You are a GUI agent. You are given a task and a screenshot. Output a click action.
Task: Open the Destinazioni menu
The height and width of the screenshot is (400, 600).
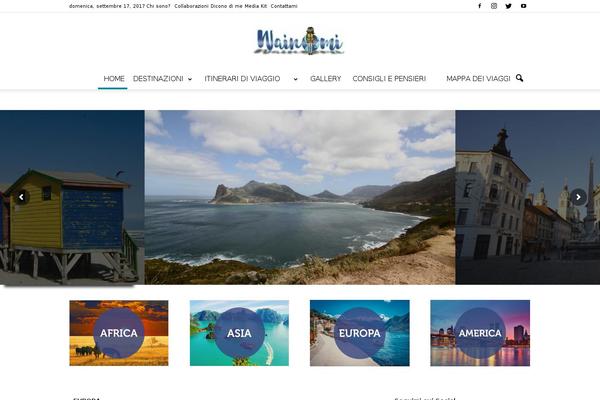click(158, 78)
